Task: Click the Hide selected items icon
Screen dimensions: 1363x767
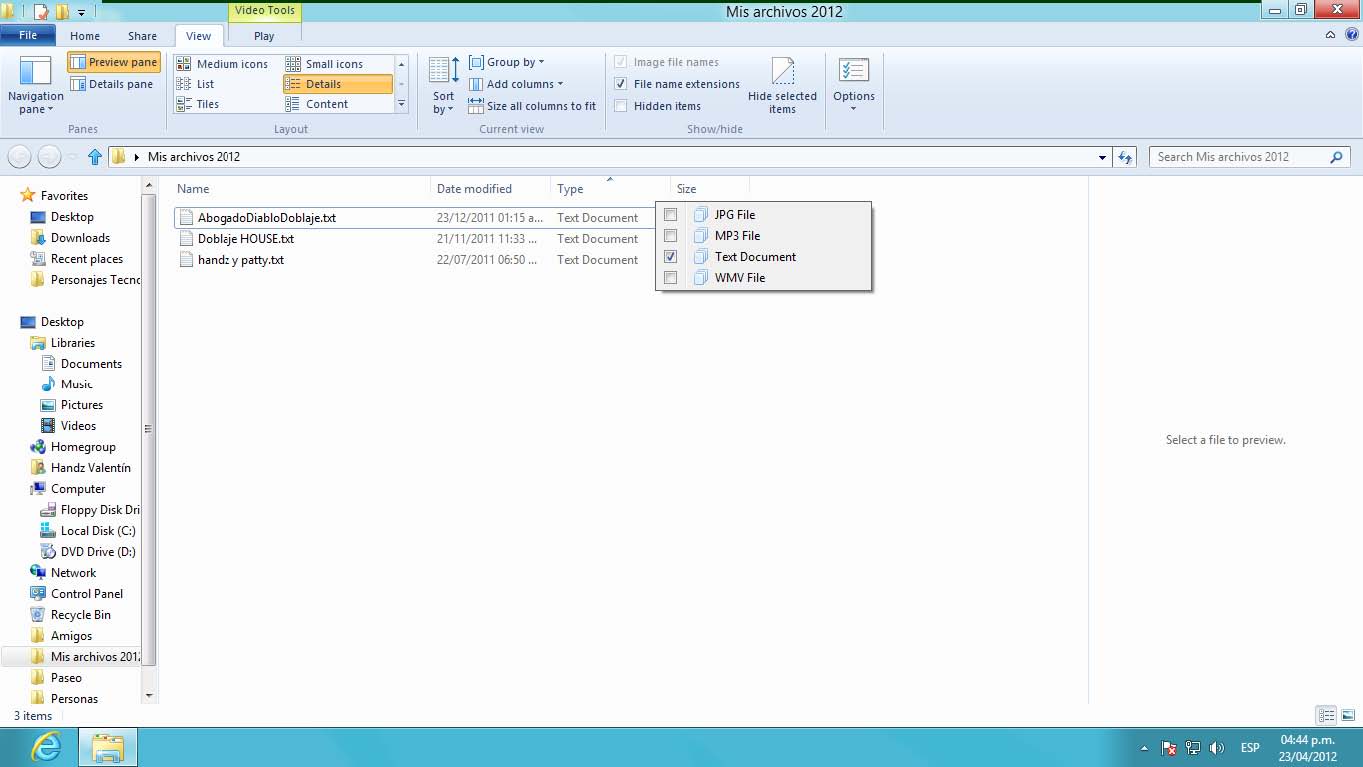Action: pos(782,72)
